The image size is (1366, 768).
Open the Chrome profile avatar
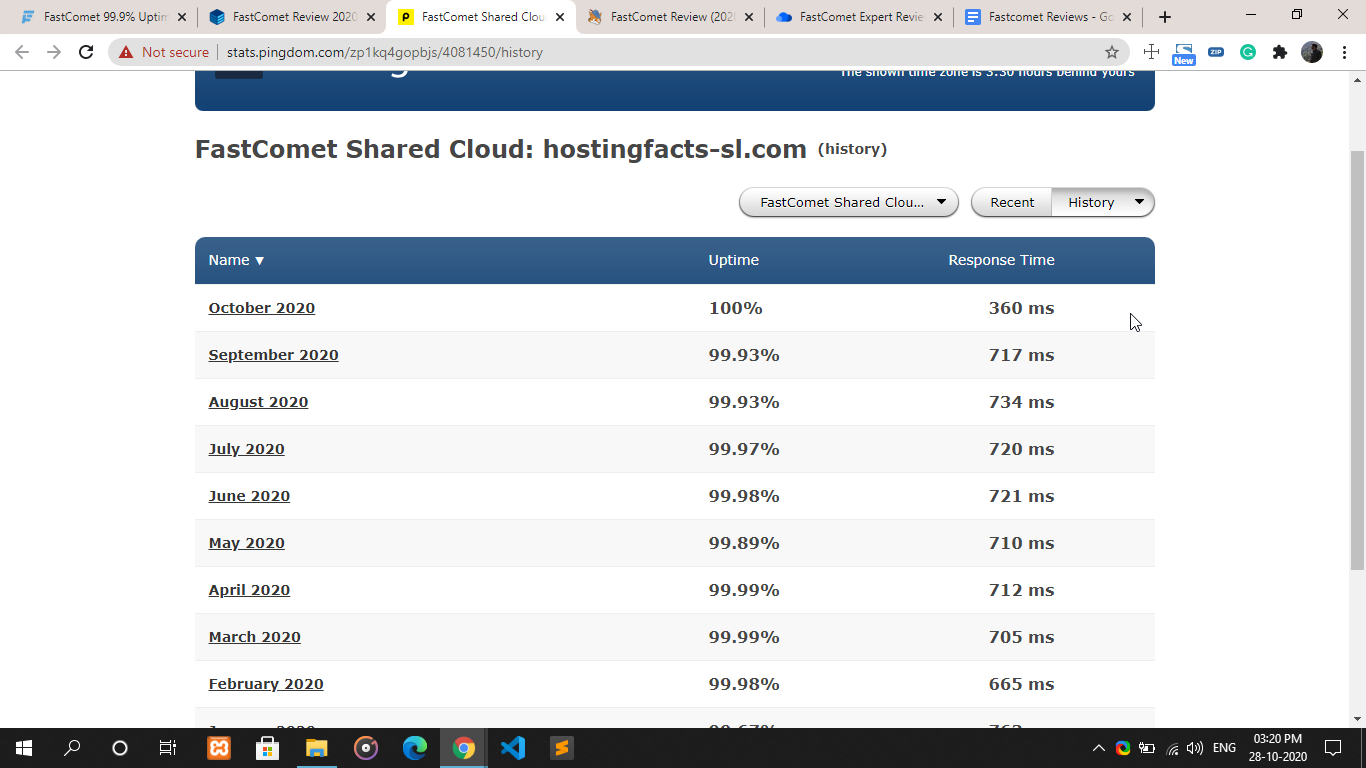[x=1312, y=52]
